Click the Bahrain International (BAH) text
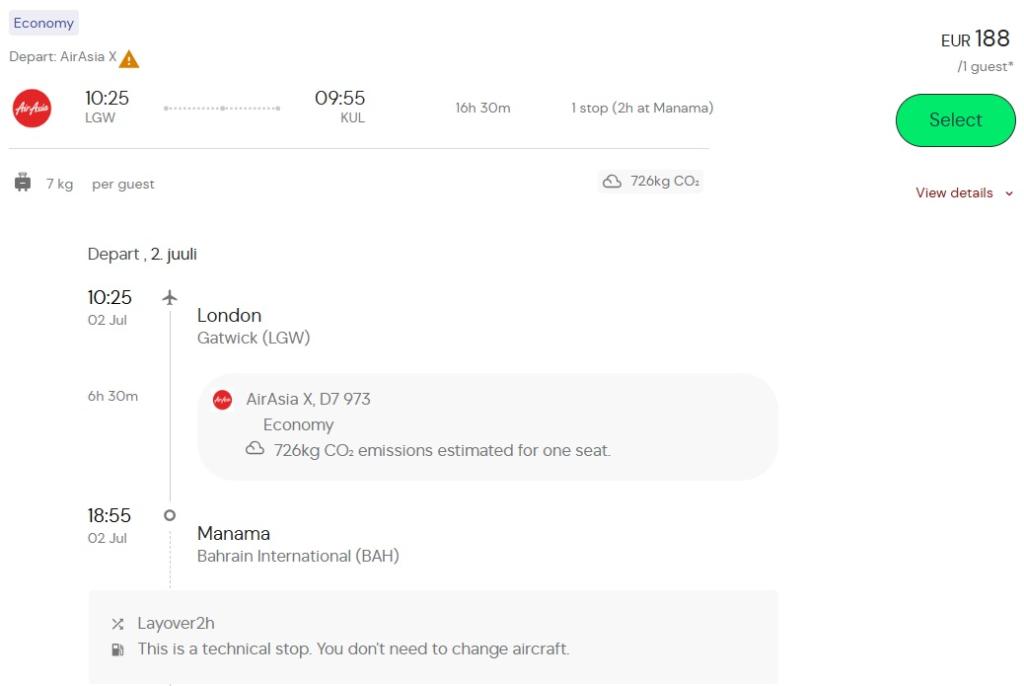This screenshot has height=686, width=1024. pos(298,556)
